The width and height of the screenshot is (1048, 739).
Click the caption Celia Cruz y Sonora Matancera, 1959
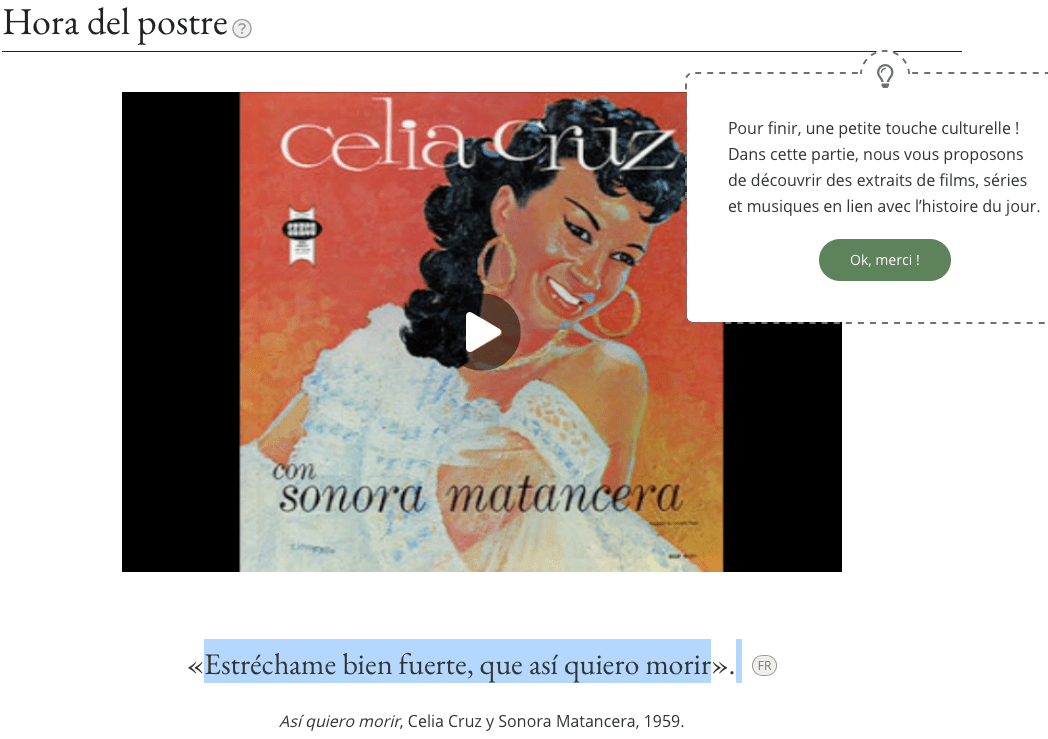point(545,722)
